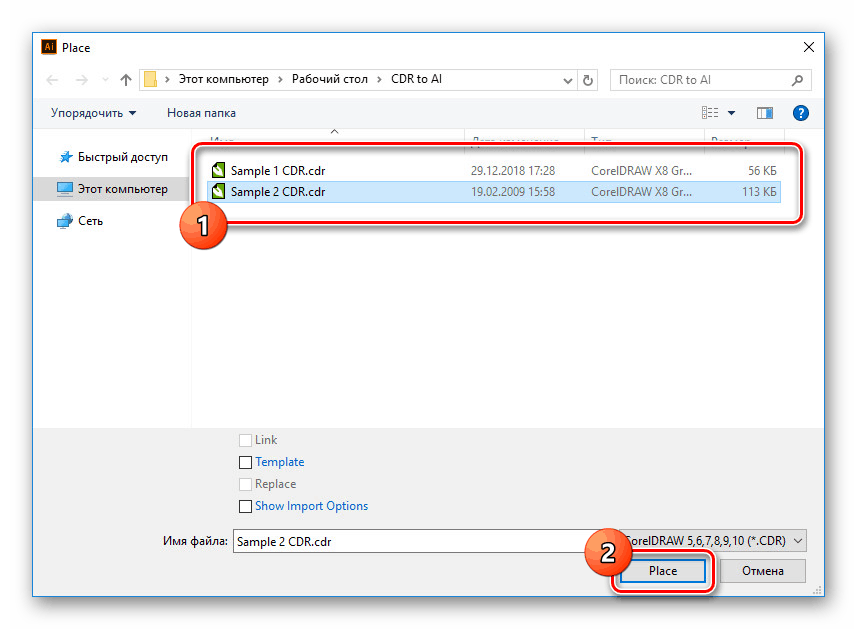Click the date '19.02.2009 15:58'
The height and width of the screenshot is (629, 857).
tap(513, 192)
